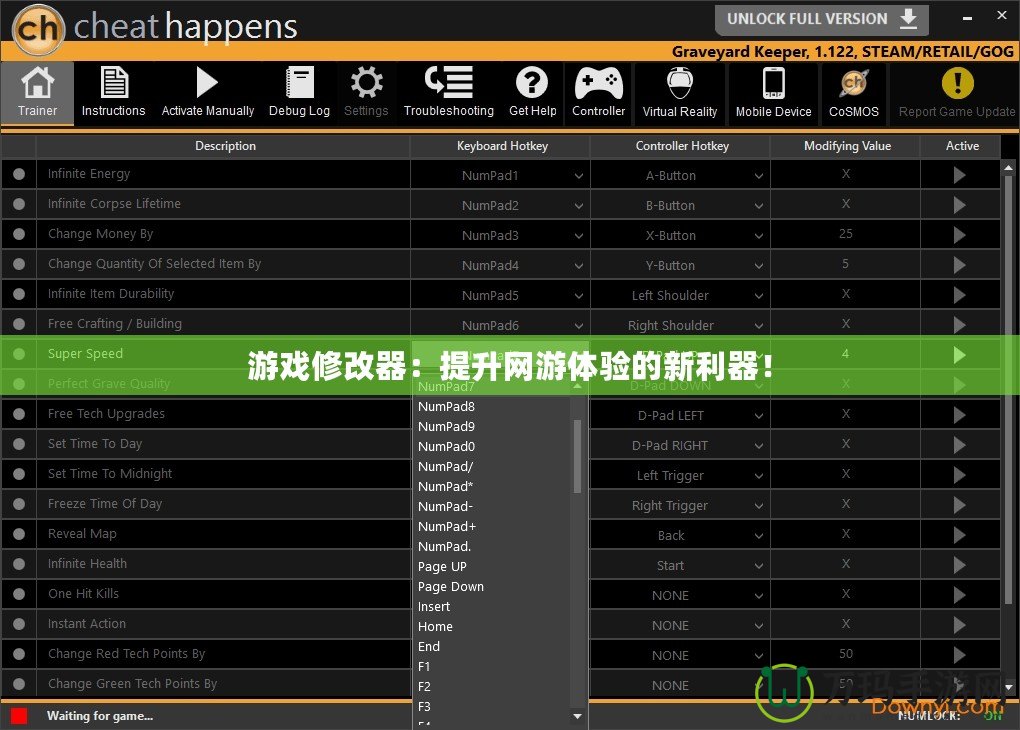The width and height of the screenshot is (1020, 730).
Task: Open the Troubleshooting list icon
Action: [x=449, y=82]
